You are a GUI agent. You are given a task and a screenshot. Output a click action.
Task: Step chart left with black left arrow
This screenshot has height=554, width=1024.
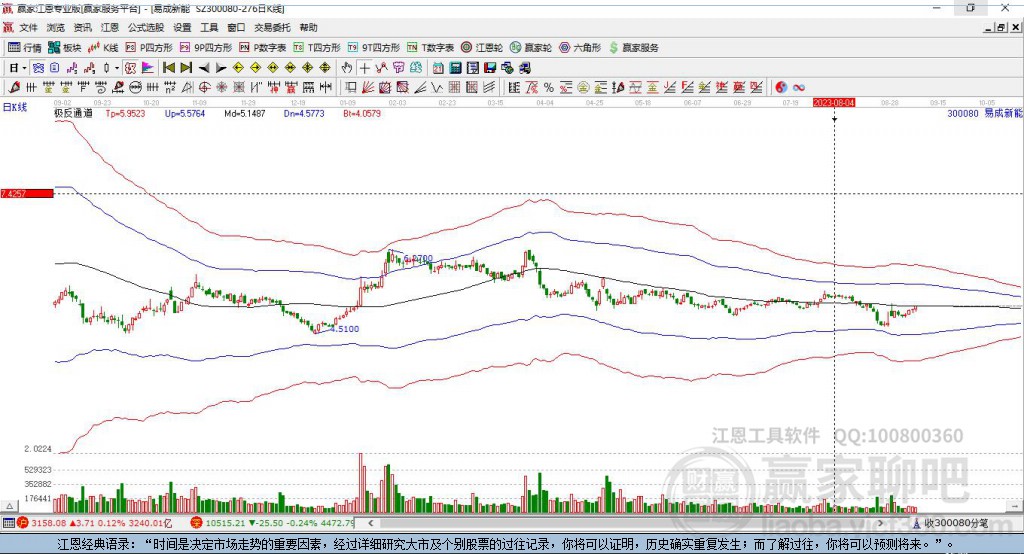click(204, 68)
